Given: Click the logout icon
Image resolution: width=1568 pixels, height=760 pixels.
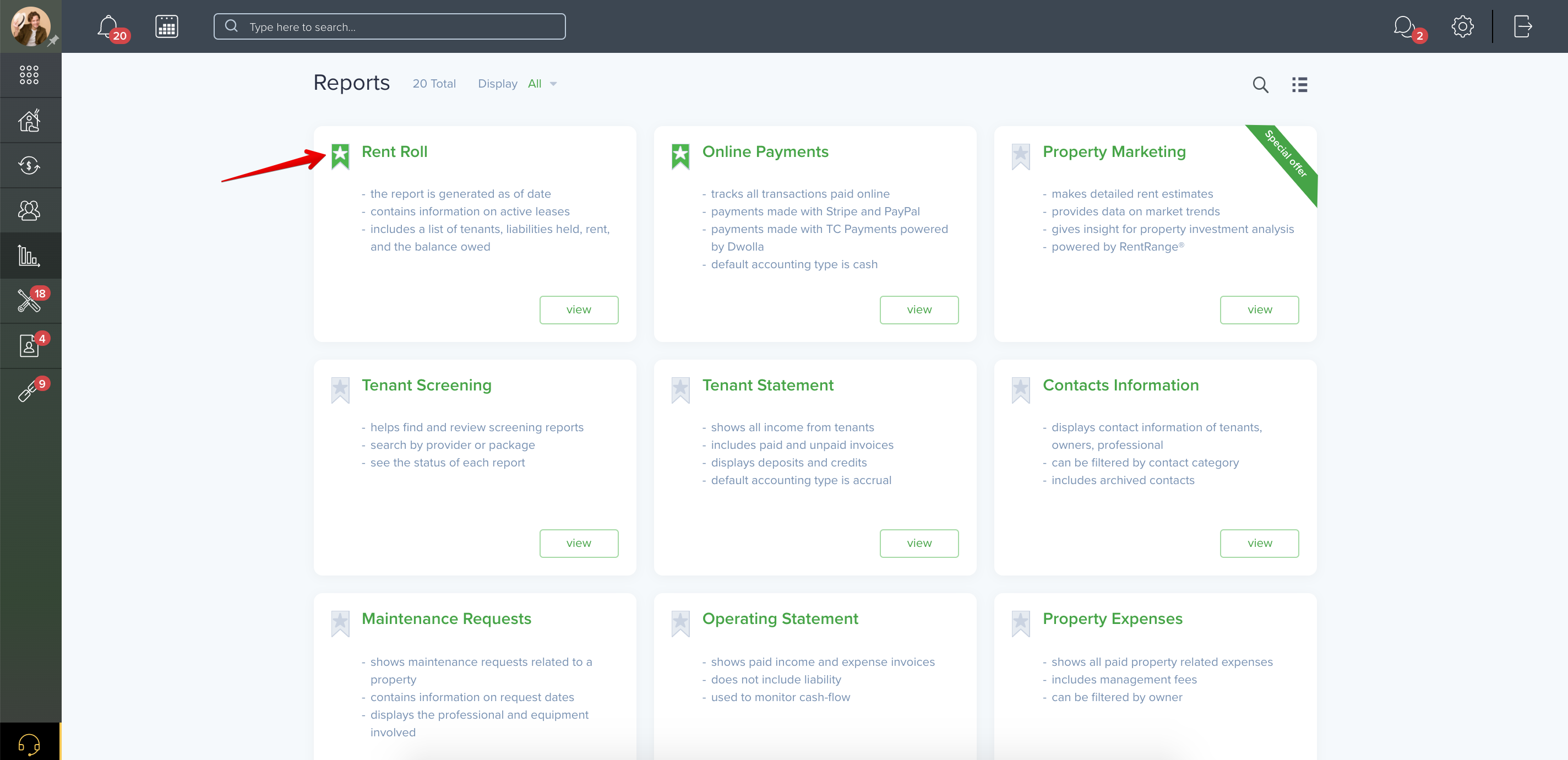Looking at the screenshot, I should pos(1522,26).
